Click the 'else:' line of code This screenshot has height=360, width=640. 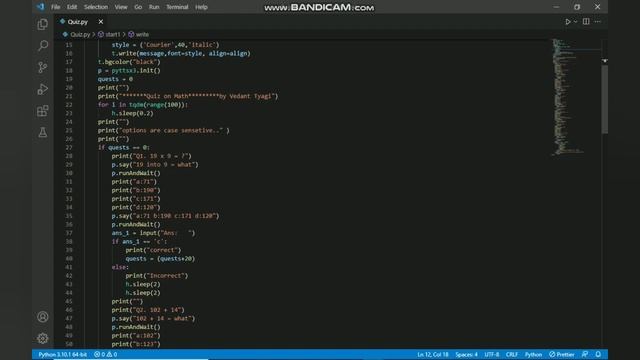point(120,267)
